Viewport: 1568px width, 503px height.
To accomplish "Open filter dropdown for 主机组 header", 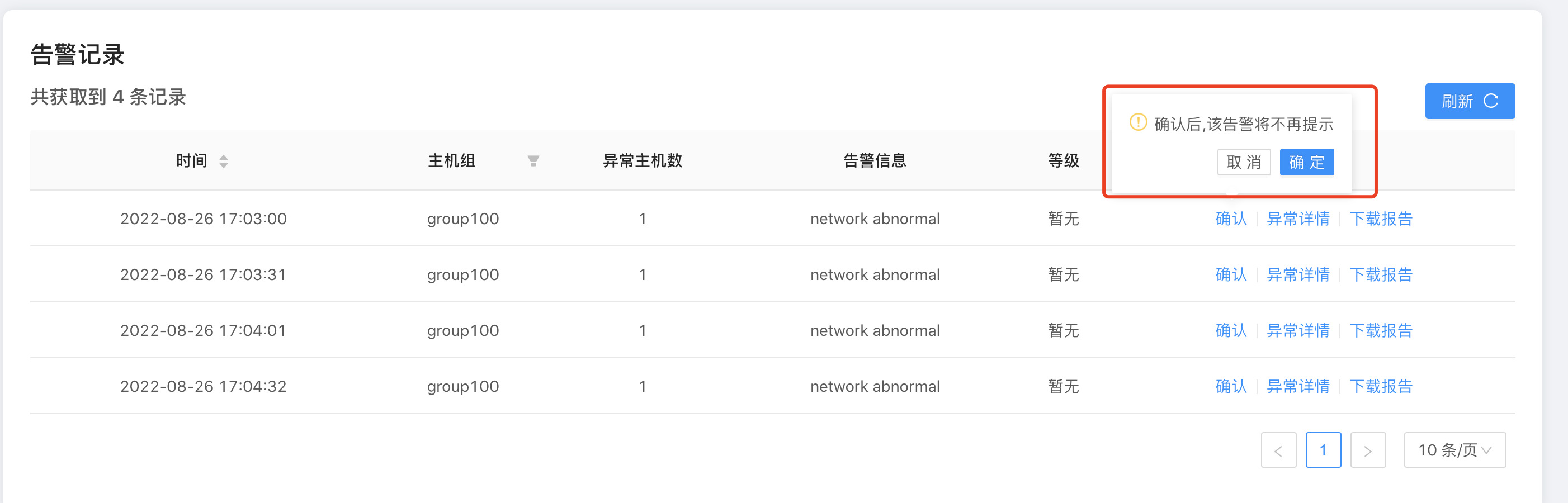I will point(533,160).
